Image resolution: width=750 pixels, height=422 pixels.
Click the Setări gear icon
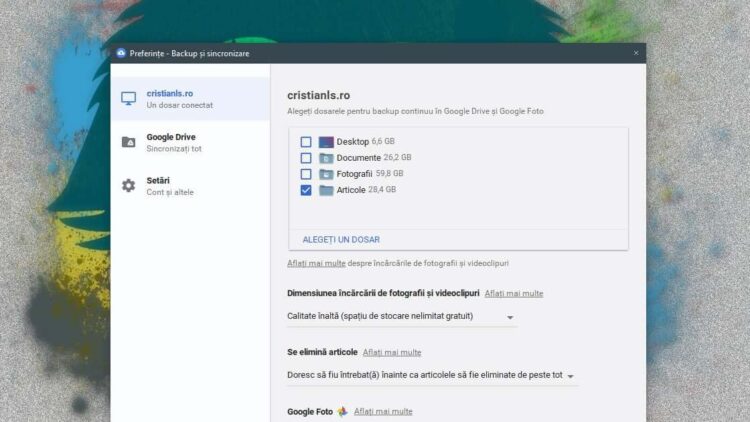point(128,186)
